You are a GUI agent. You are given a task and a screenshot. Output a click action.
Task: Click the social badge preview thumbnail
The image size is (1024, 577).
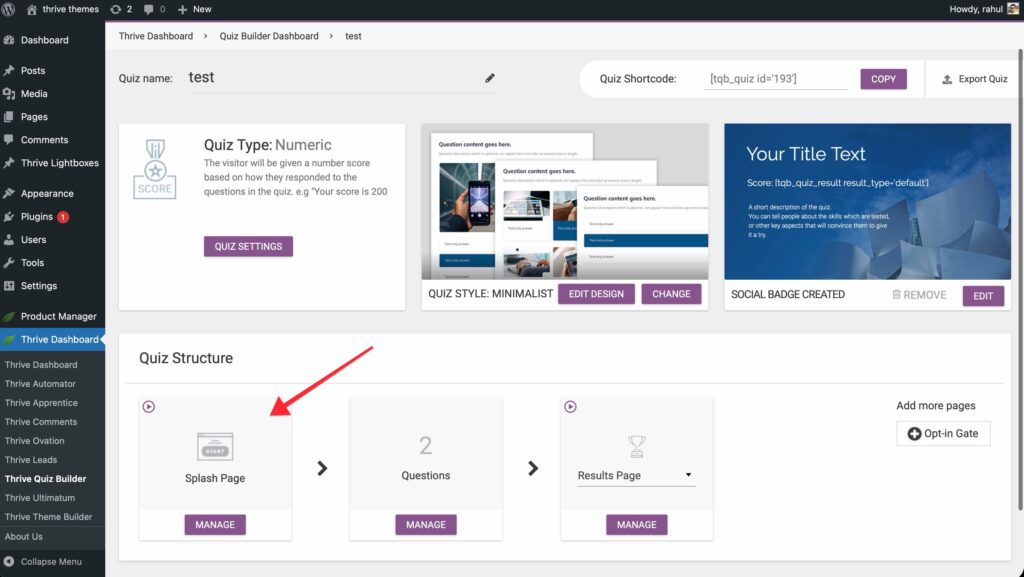866,201
